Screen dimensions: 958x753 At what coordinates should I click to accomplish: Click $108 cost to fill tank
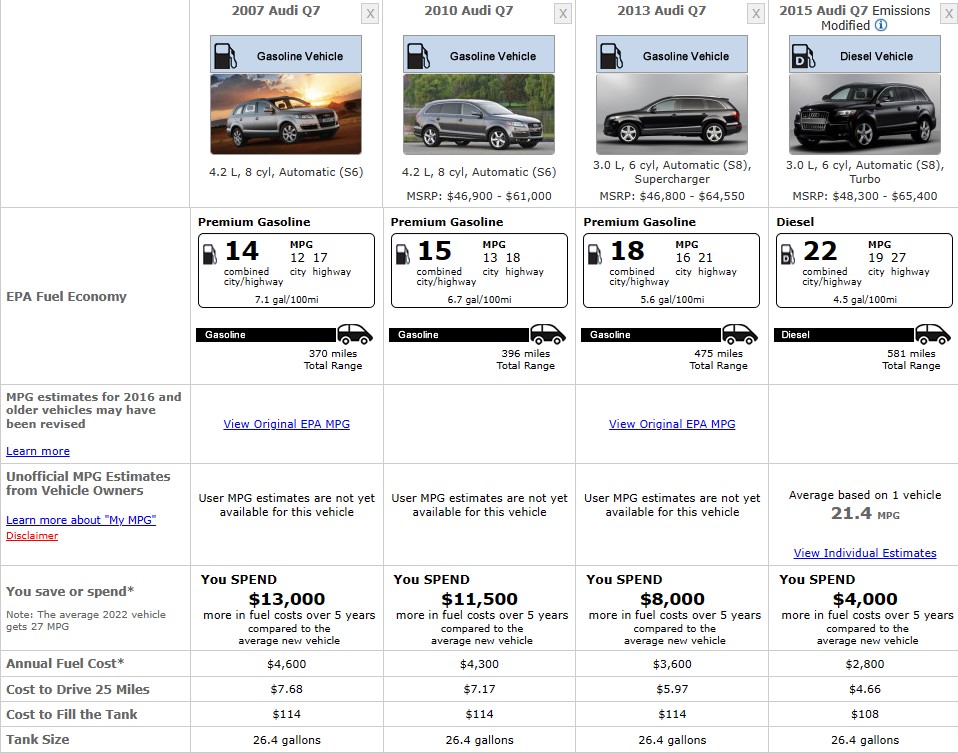(x=865, y=714)
